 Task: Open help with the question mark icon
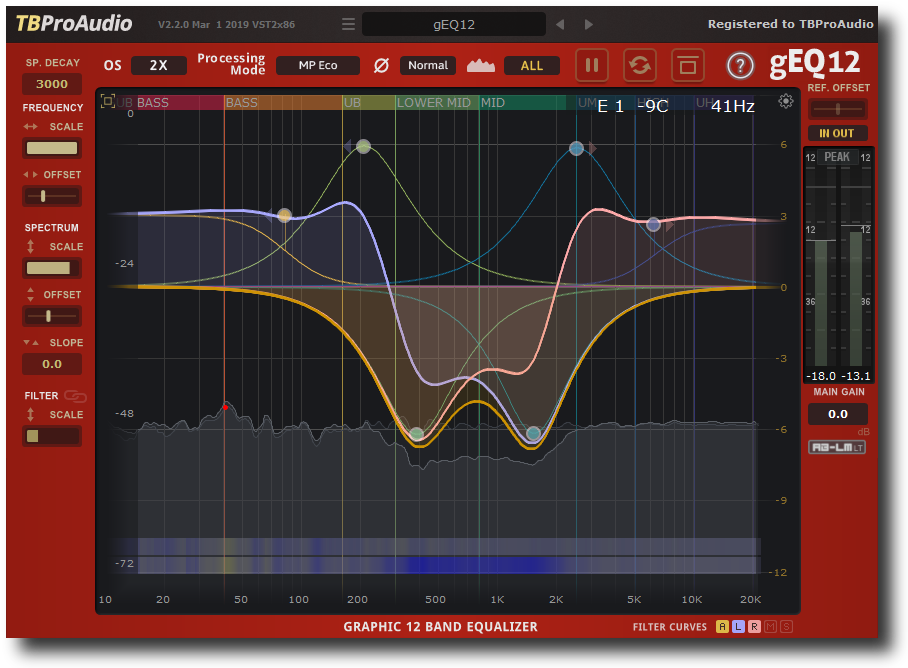740,66
